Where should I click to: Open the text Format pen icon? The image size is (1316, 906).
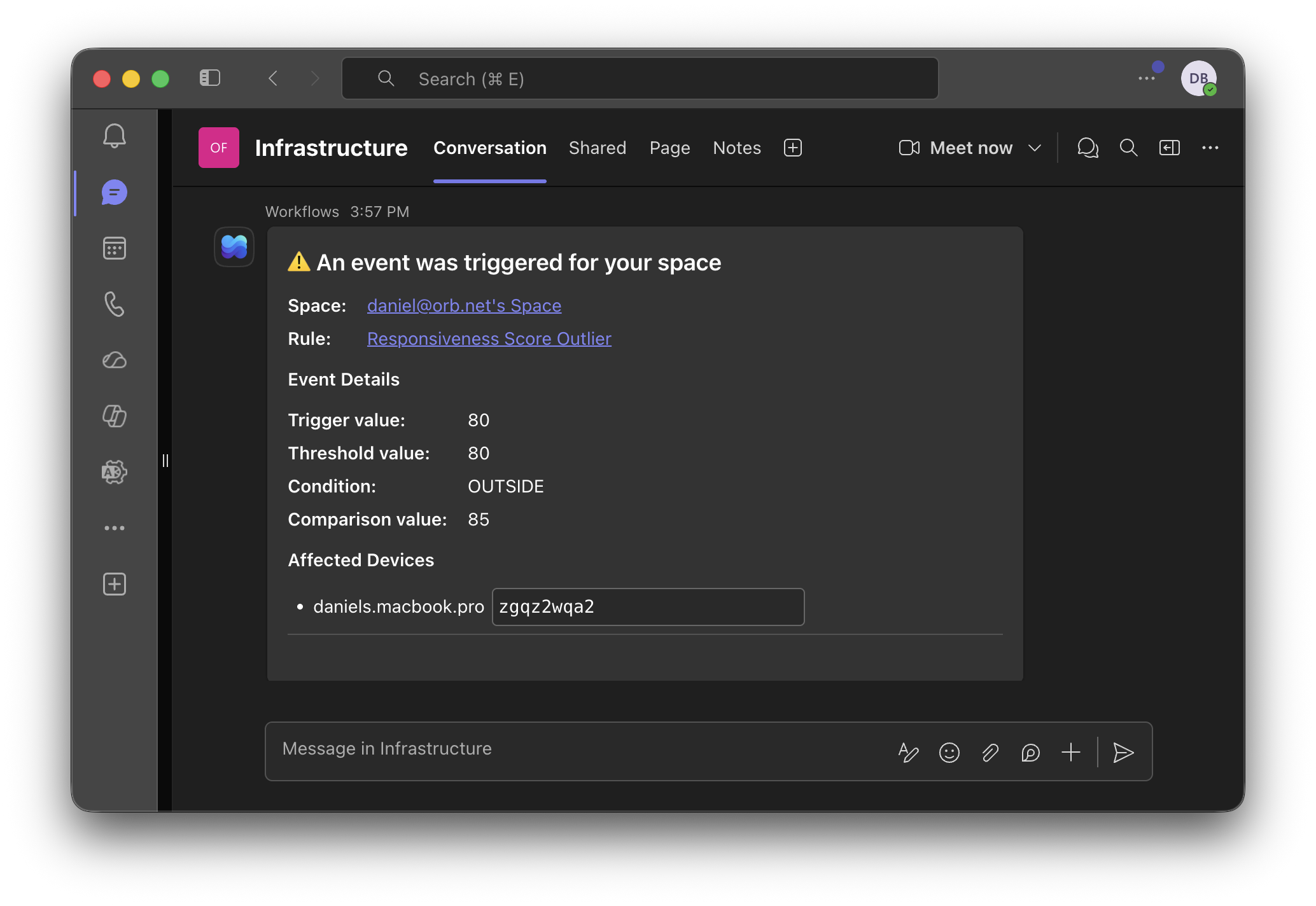click(x=908, y=753)
